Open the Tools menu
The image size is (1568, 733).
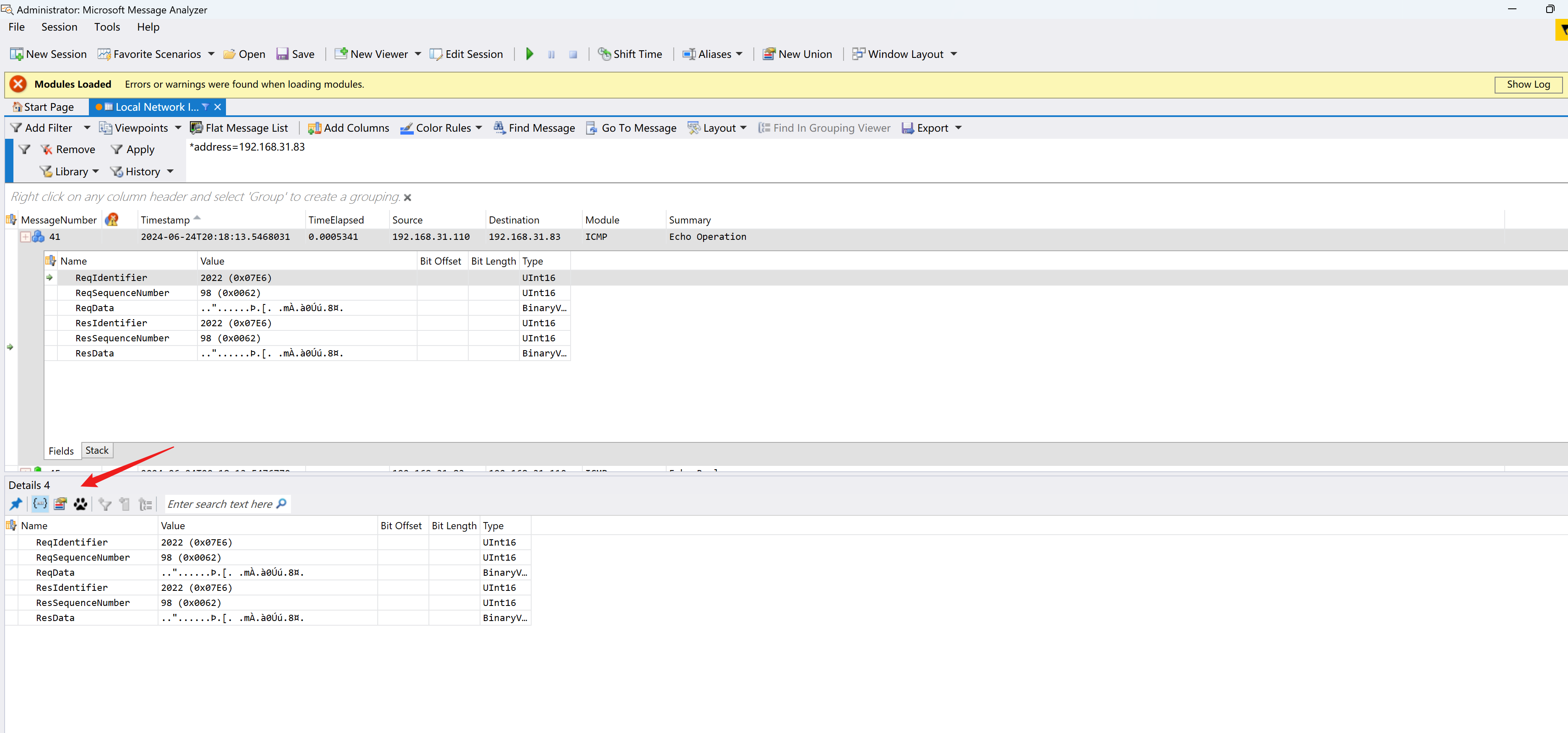coord(107,27)
